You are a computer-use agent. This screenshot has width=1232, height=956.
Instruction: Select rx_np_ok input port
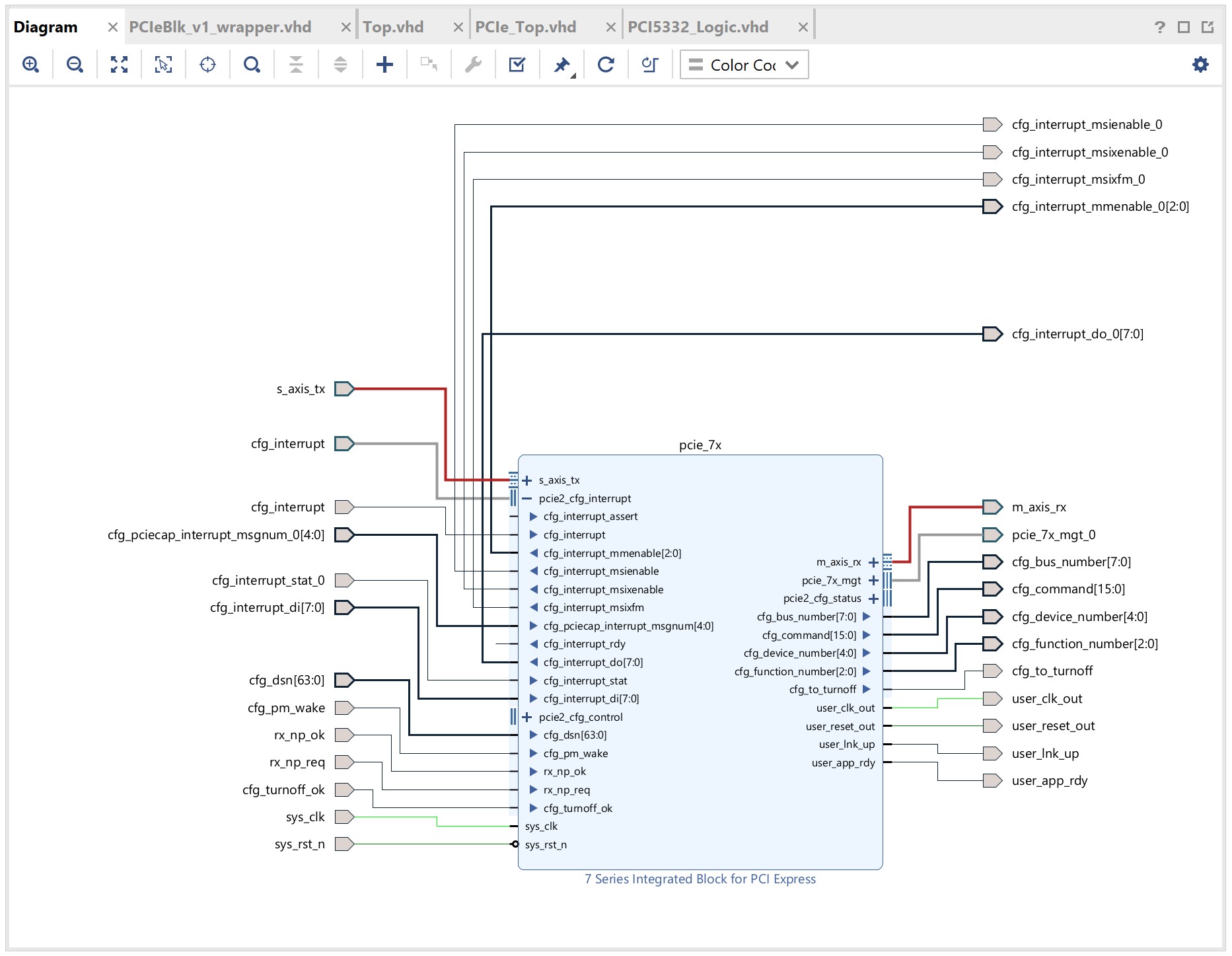(344, 735)
